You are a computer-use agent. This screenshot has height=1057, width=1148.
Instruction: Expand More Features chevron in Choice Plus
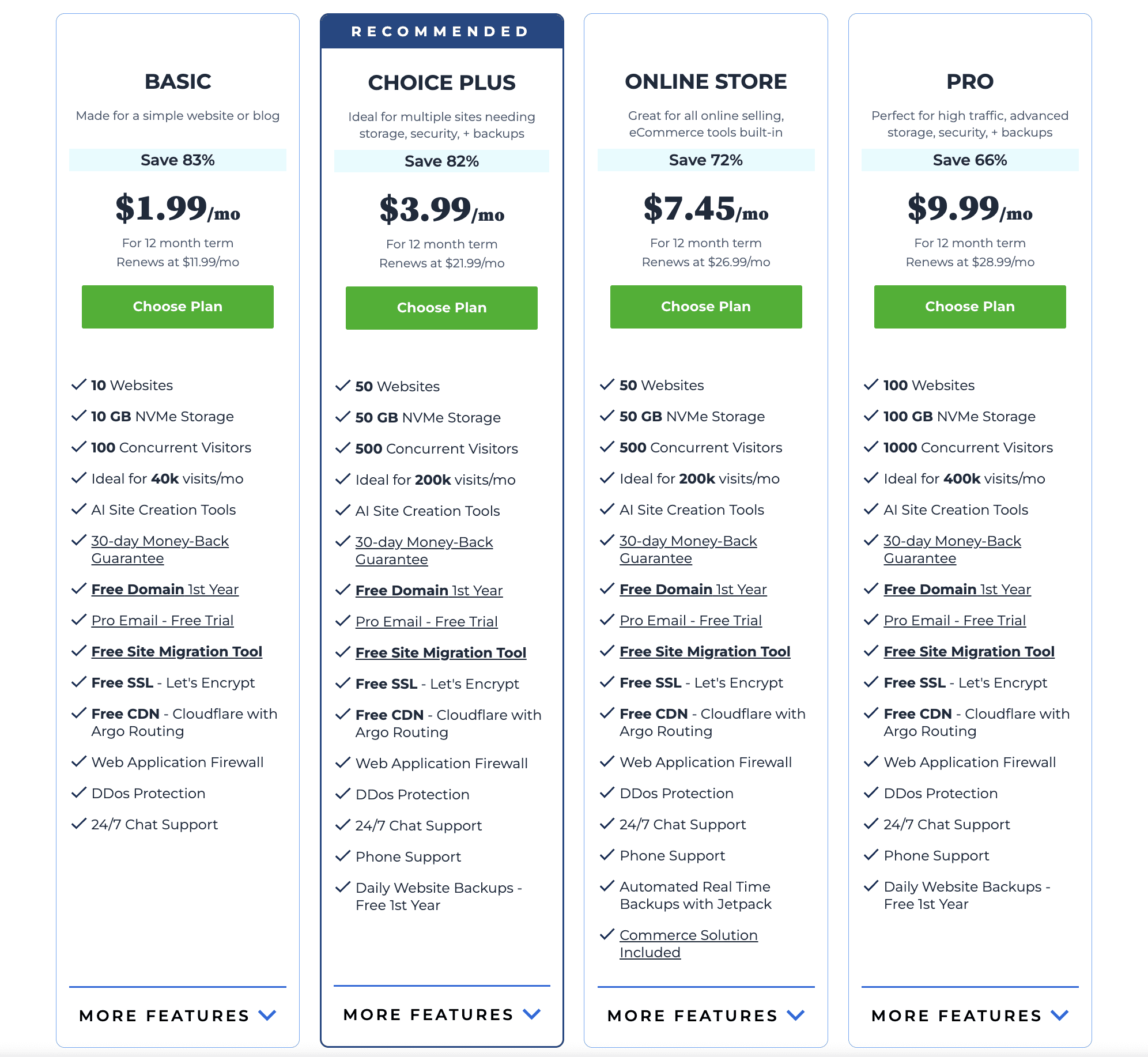pyautogui.click(x=531, y=1014)
